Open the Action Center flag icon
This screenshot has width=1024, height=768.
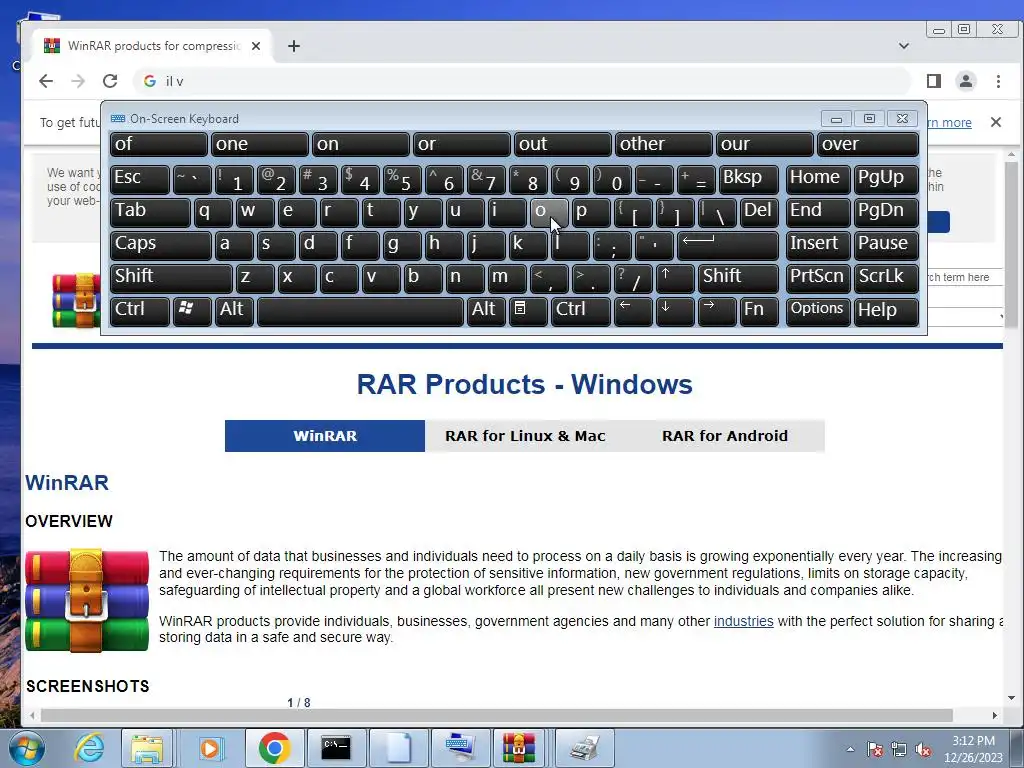[875, 750]
